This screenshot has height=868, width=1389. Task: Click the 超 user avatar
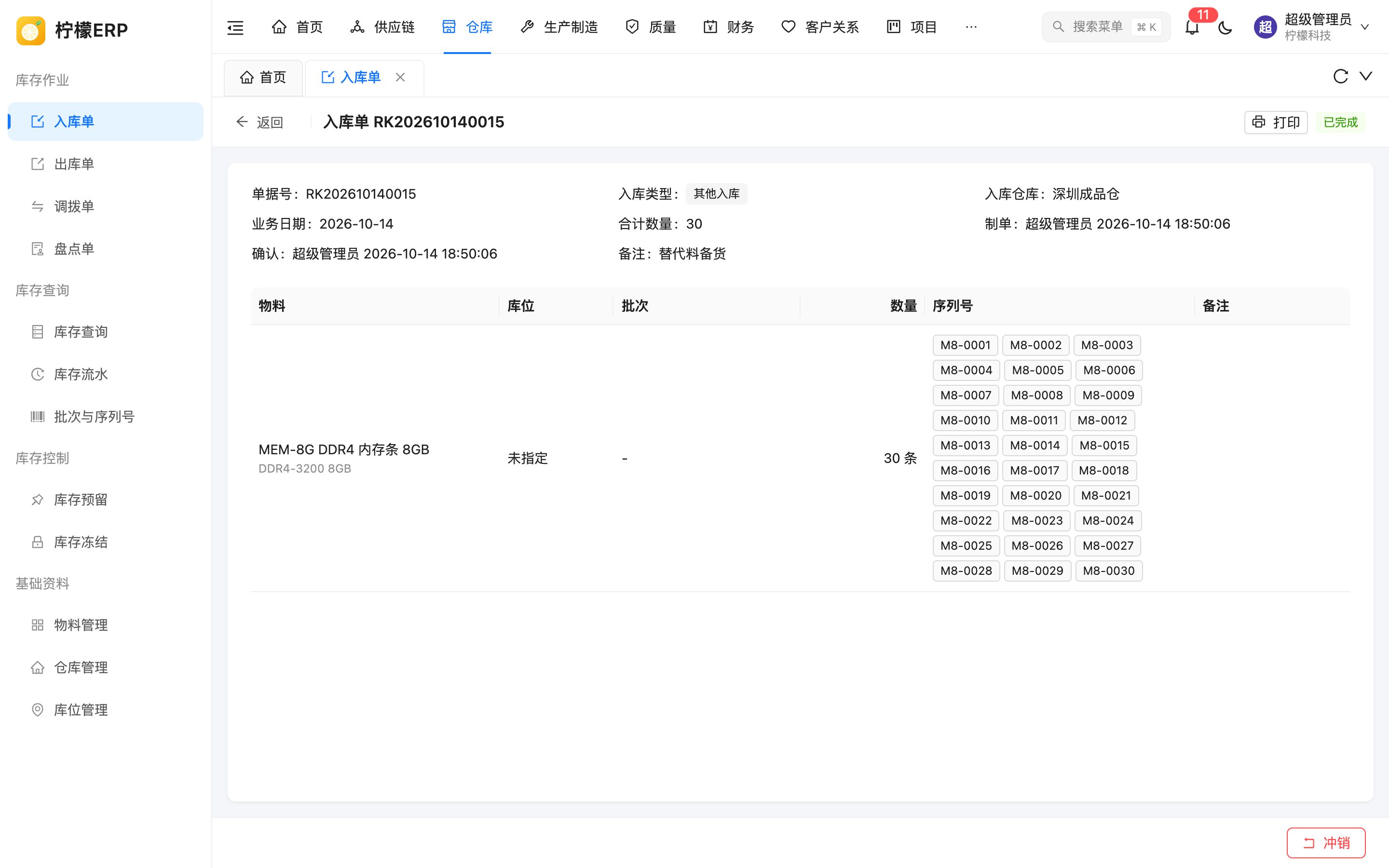click(x=1265, y=27)
